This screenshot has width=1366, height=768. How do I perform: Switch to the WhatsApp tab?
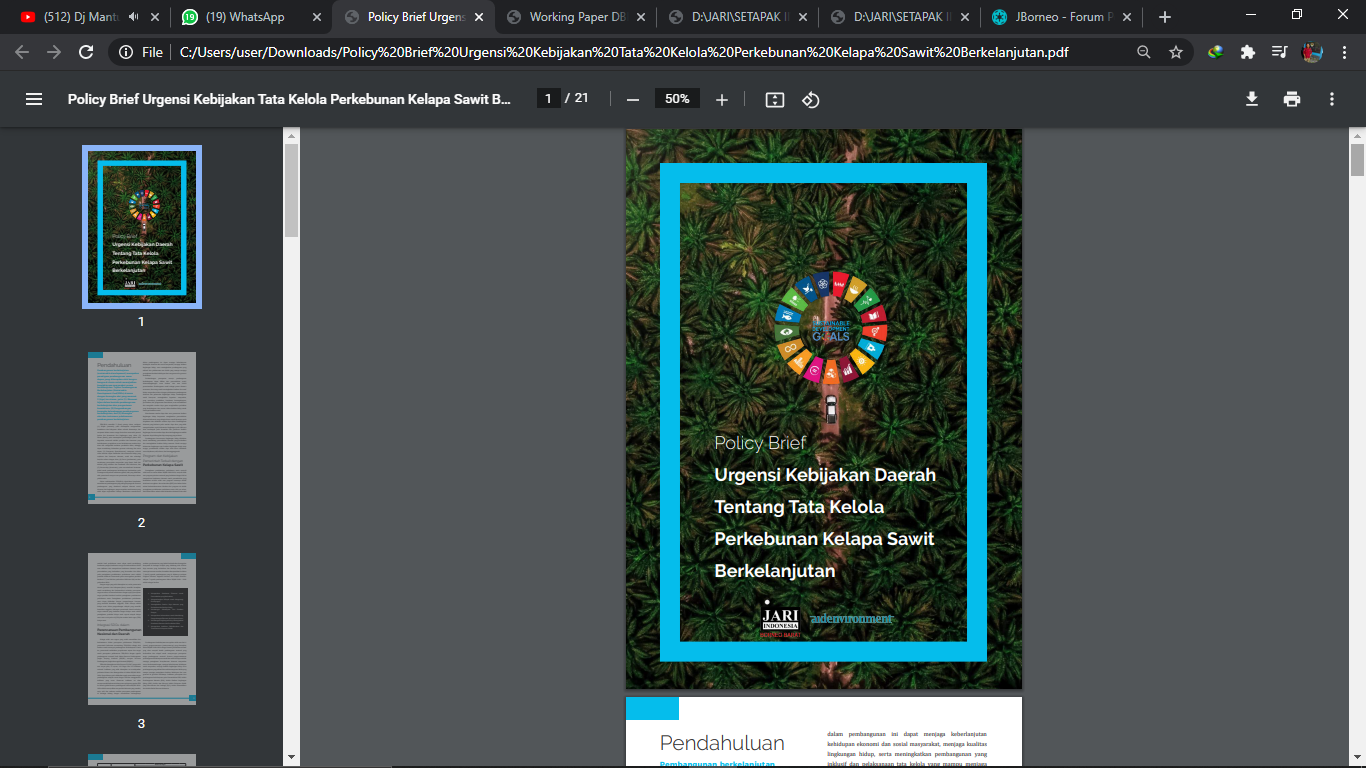245,17
